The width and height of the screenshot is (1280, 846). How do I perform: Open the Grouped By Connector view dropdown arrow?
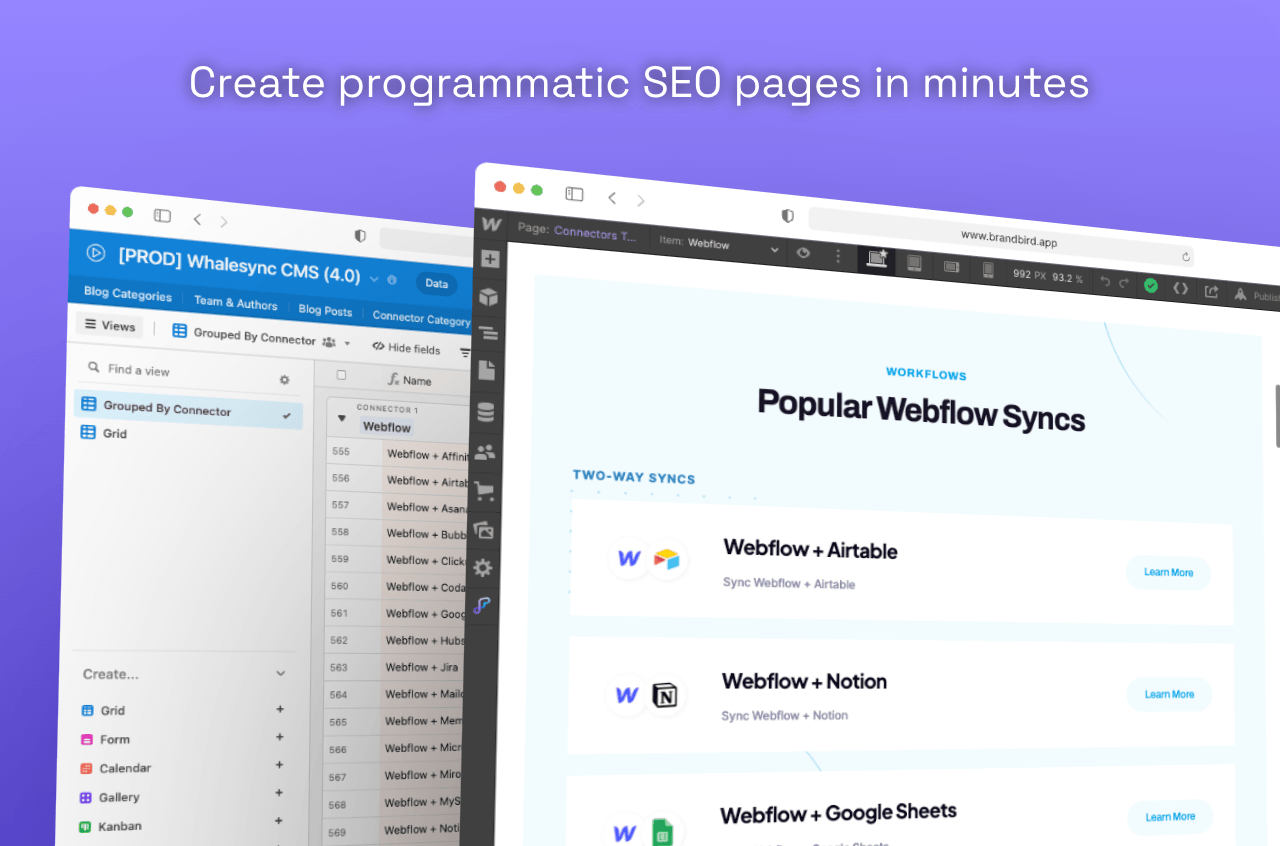coord(348,343)
